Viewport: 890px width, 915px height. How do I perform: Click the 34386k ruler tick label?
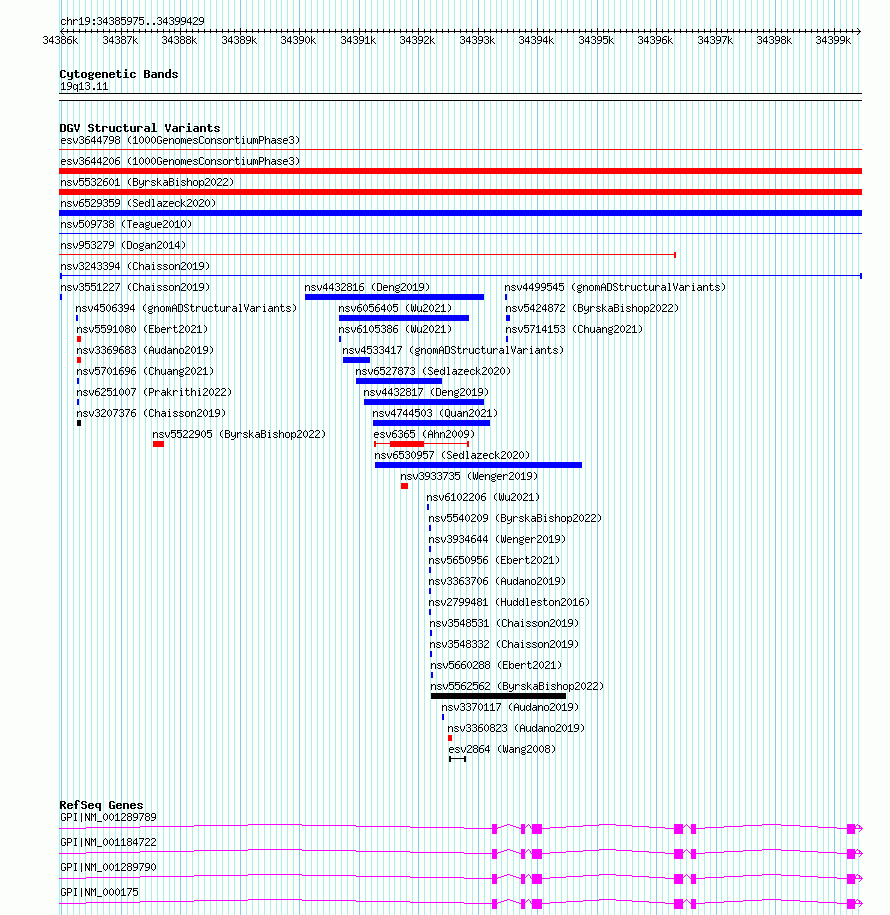60,40
